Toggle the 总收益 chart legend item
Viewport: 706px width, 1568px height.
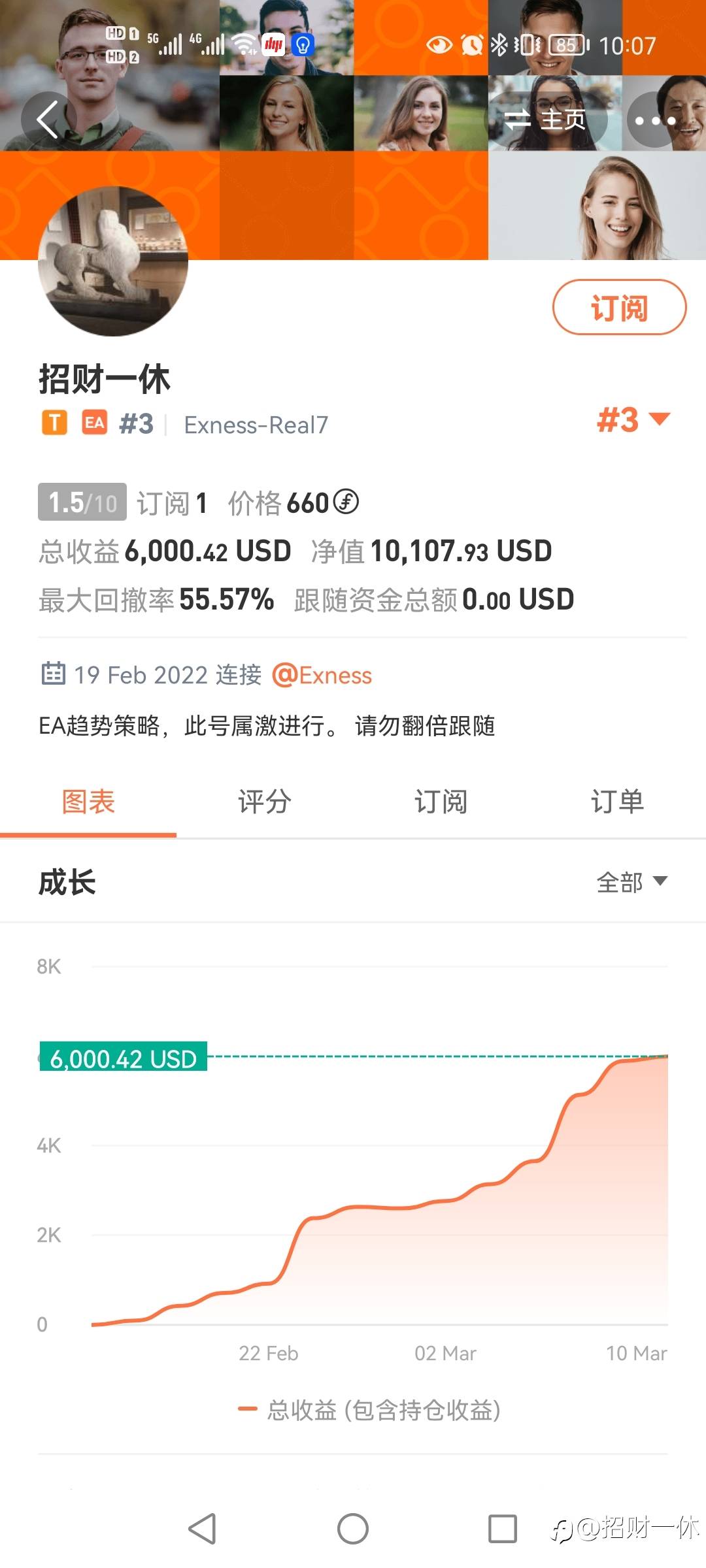(x=369, y=1410)
